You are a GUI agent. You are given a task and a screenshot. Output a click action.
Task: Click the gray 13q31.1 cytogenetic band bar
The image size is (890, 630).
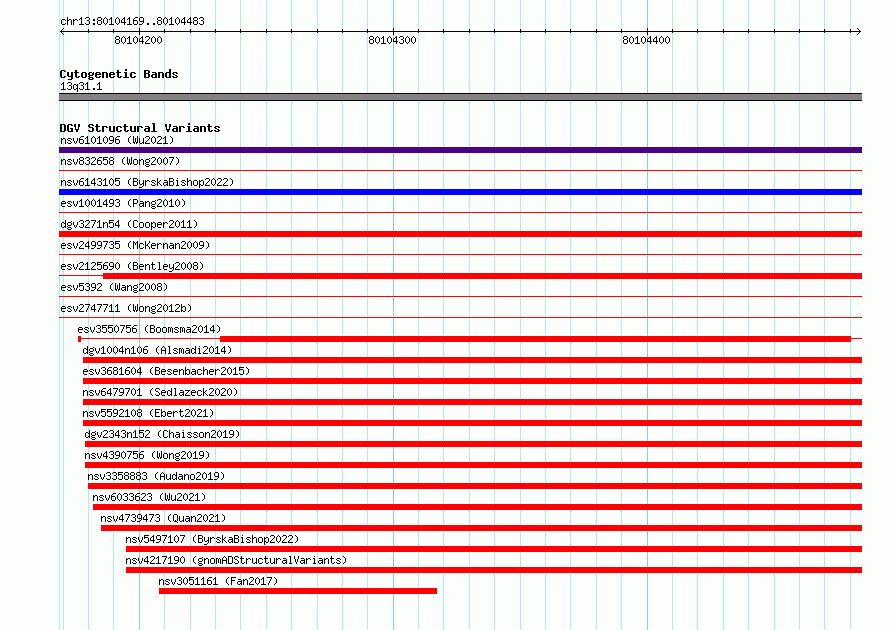click(x=460, y=97)
